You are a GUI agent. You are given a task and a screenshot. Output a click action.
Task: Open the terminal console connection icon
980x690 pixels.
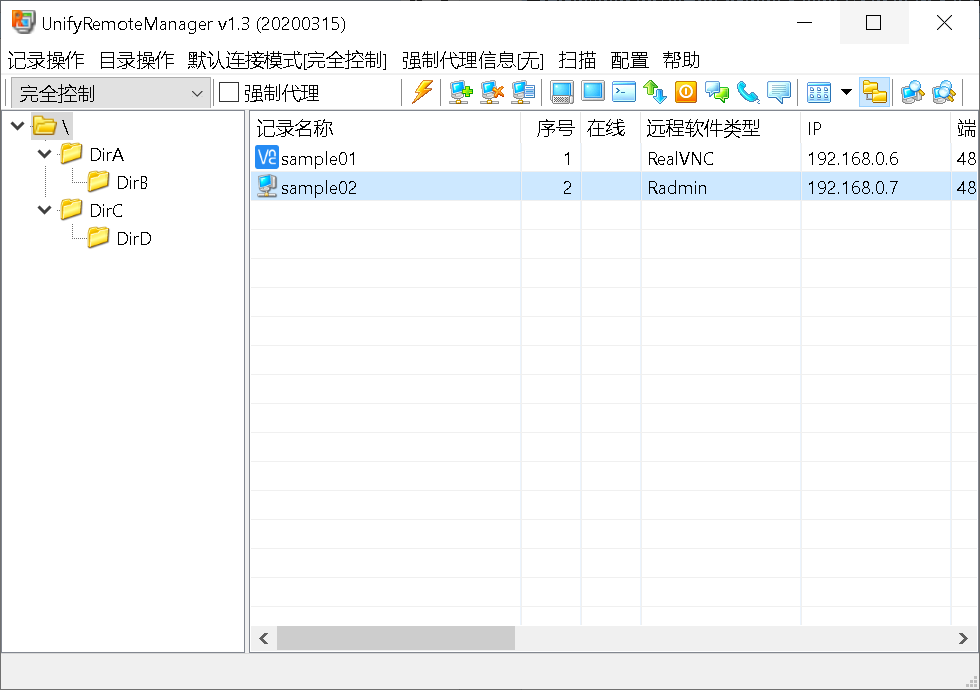click(x=624, y=93)
